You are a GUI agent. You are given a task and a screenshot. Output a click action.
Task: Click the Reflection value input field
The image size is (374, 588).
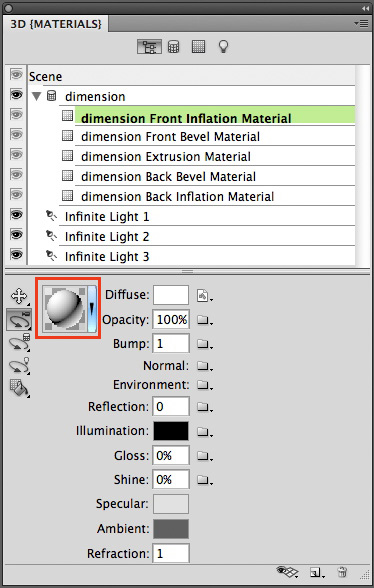171,406
